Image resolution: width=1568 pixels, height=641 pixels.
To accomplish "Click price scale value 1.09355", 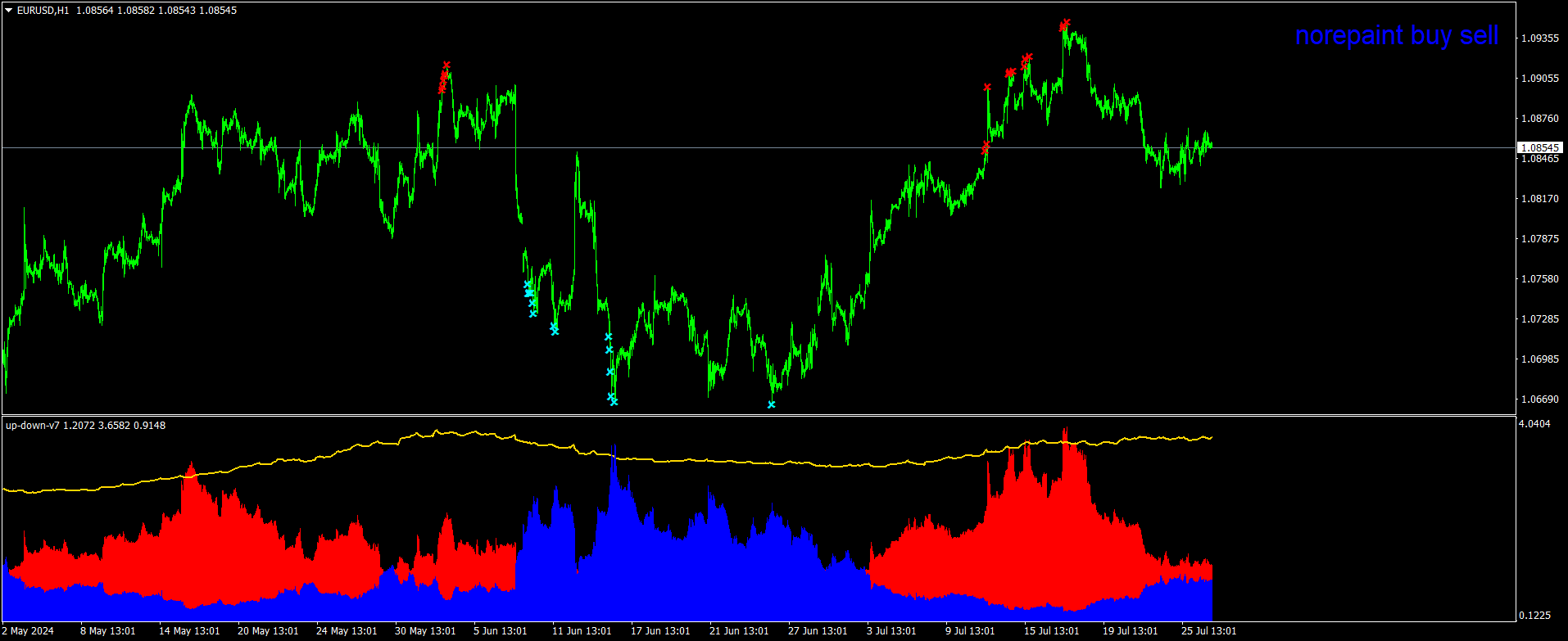I will click(x=1540, y=38).
